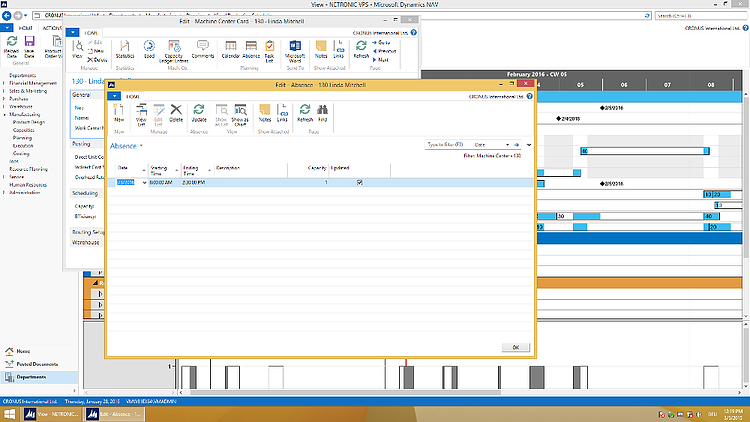Screen dimensions: 750x422
Task: Open help icon in Absence window
Action: pos(529,96)
